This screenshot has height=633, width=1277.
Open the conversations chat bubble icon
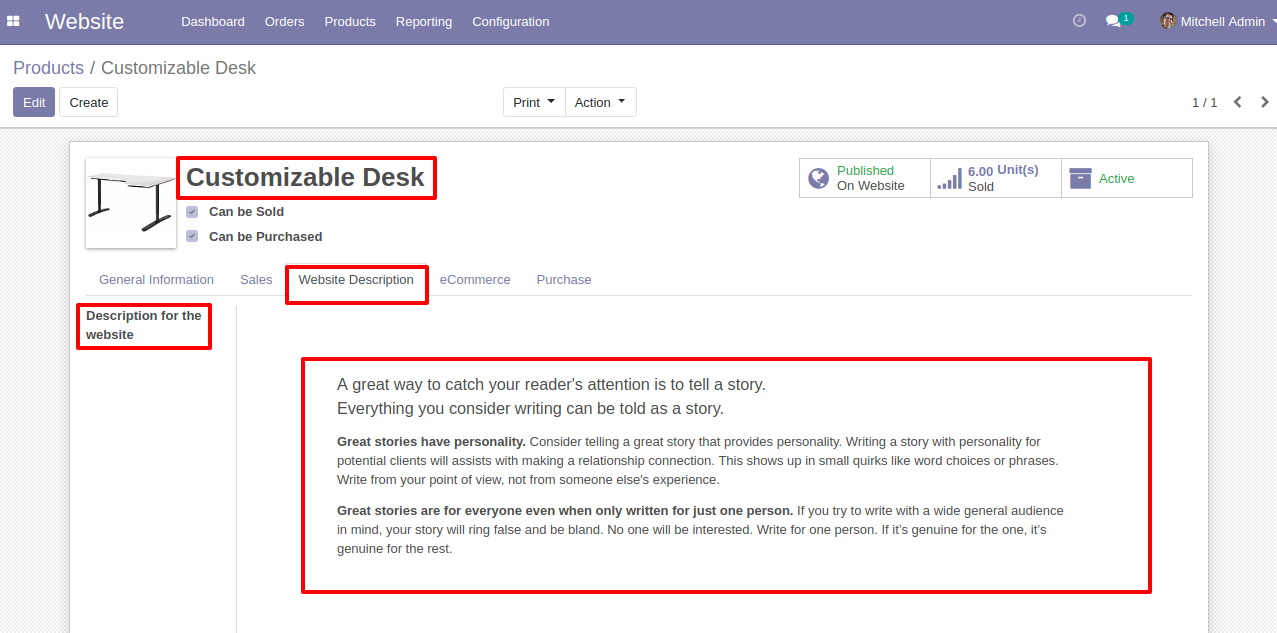1113,21
